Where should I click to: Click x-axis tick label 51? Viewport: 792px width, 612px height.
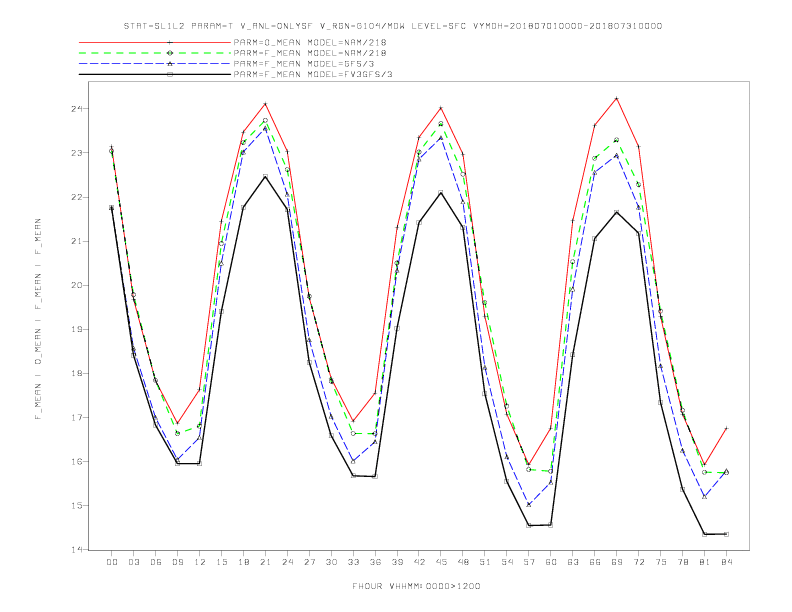pyautogui.click(x=485, y=562)
